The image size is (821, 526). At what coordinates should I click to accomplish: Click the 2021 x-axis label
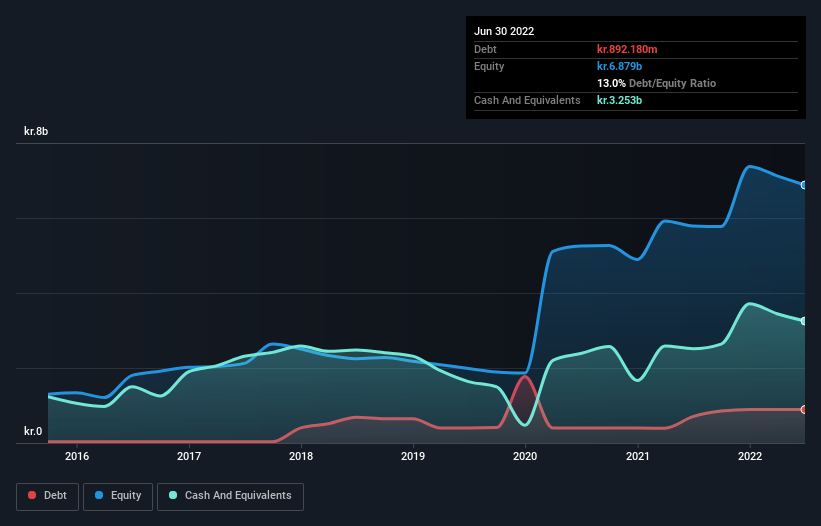coord(638,456)
